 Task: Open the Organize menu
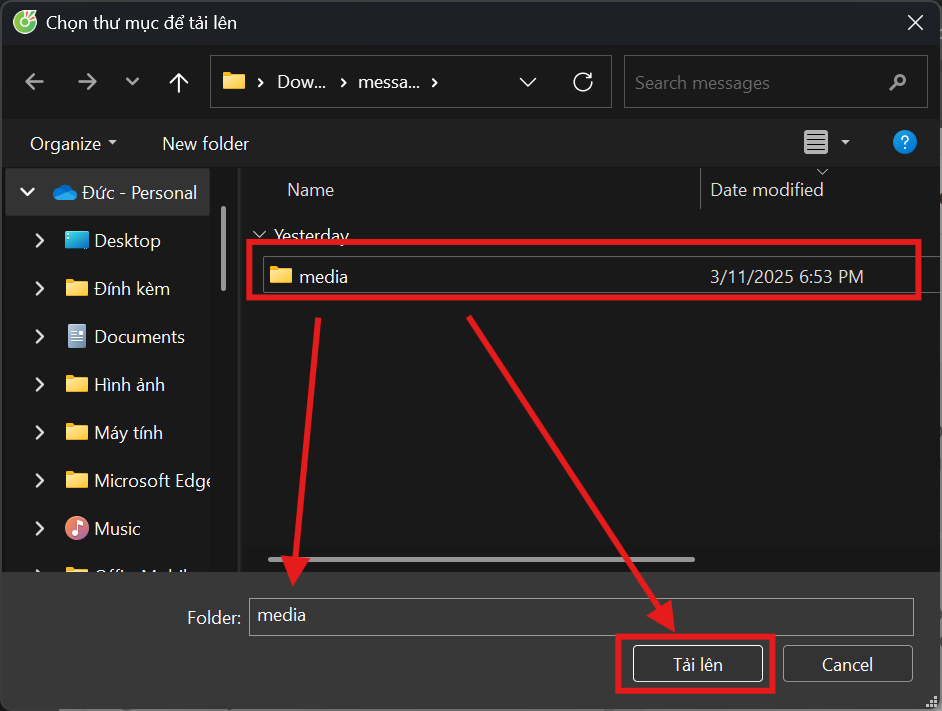coord(73,144)
